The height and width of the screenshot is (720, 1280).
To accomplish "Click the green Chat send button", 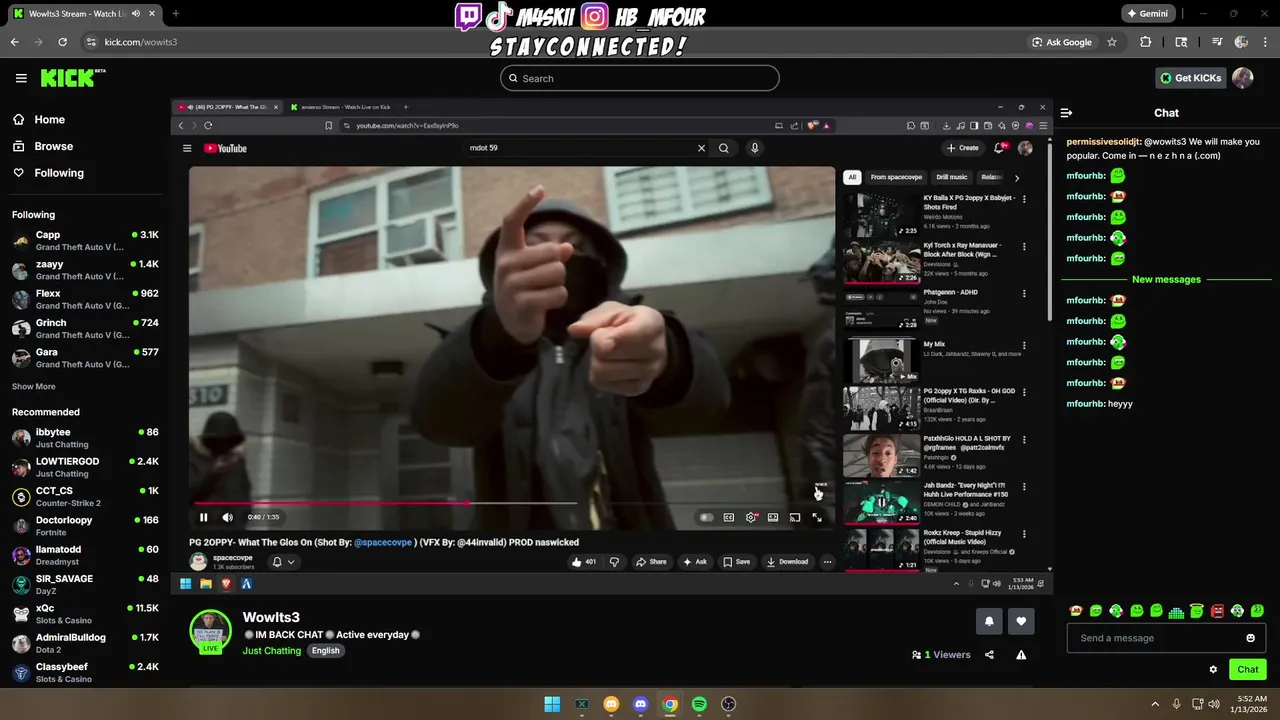I will [x=1248, y=670].
